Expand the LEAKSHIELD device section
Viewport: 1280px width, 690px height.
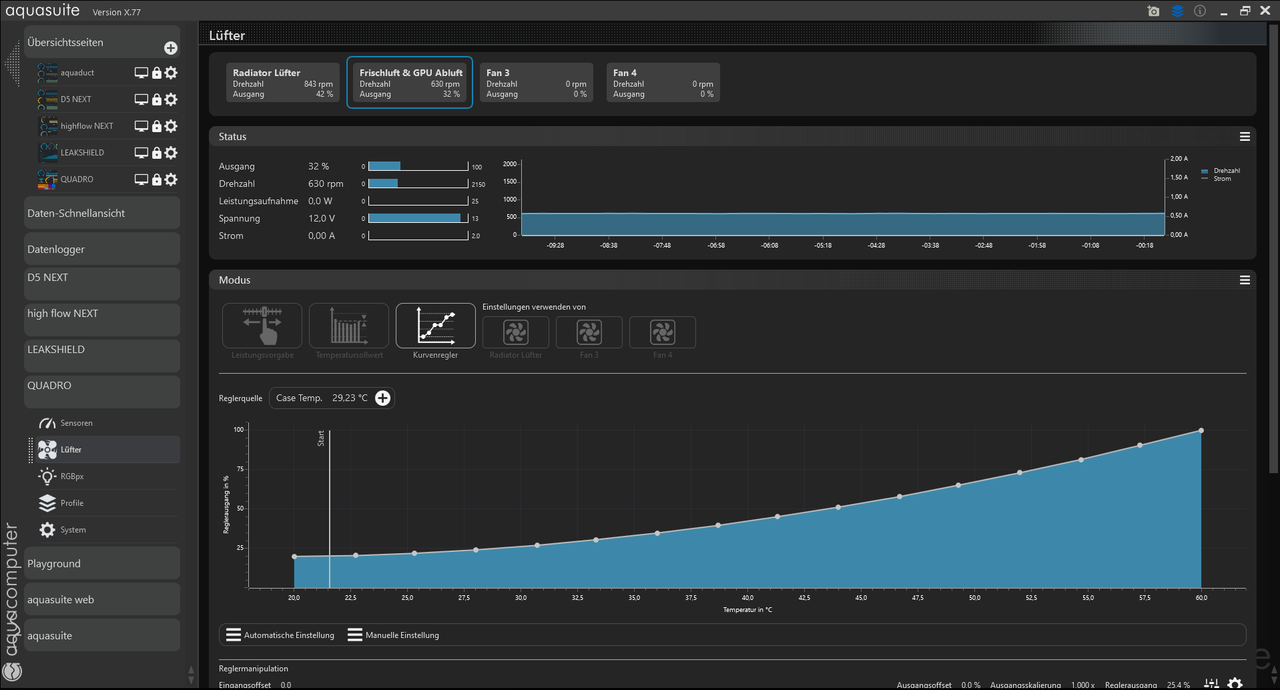click(101, 355)
